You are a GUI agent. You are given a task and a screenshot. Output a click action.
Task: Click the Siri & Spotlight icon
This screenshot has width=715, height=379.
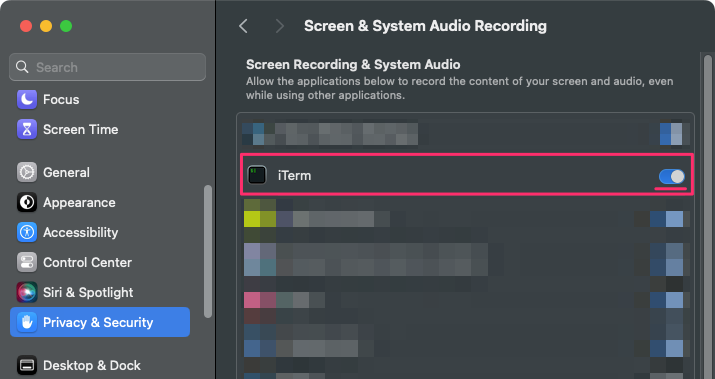27,292
